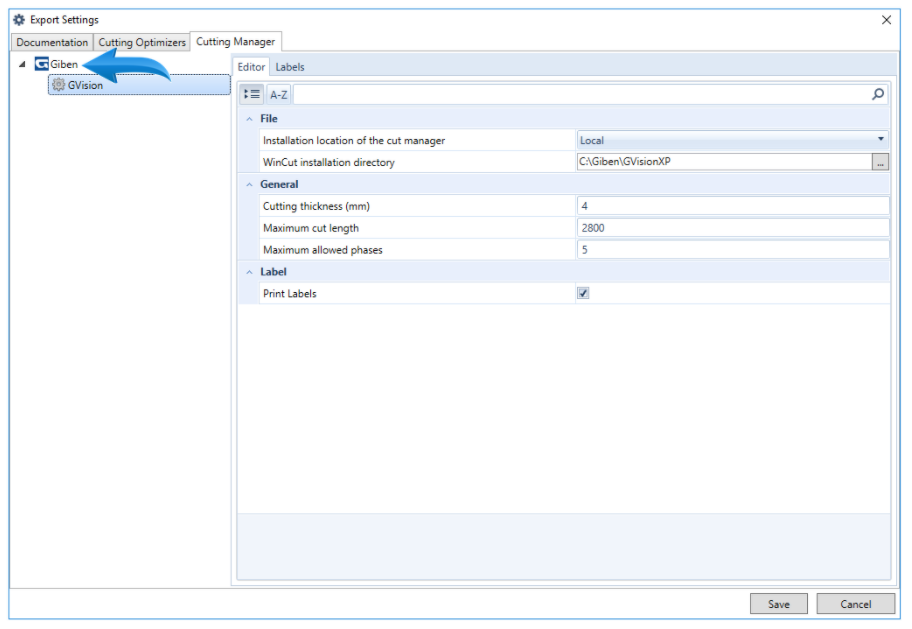Screen dimensions: 912x629
Task: Select the 'Maximum allowed phases' label
Action: pos(323,250)
